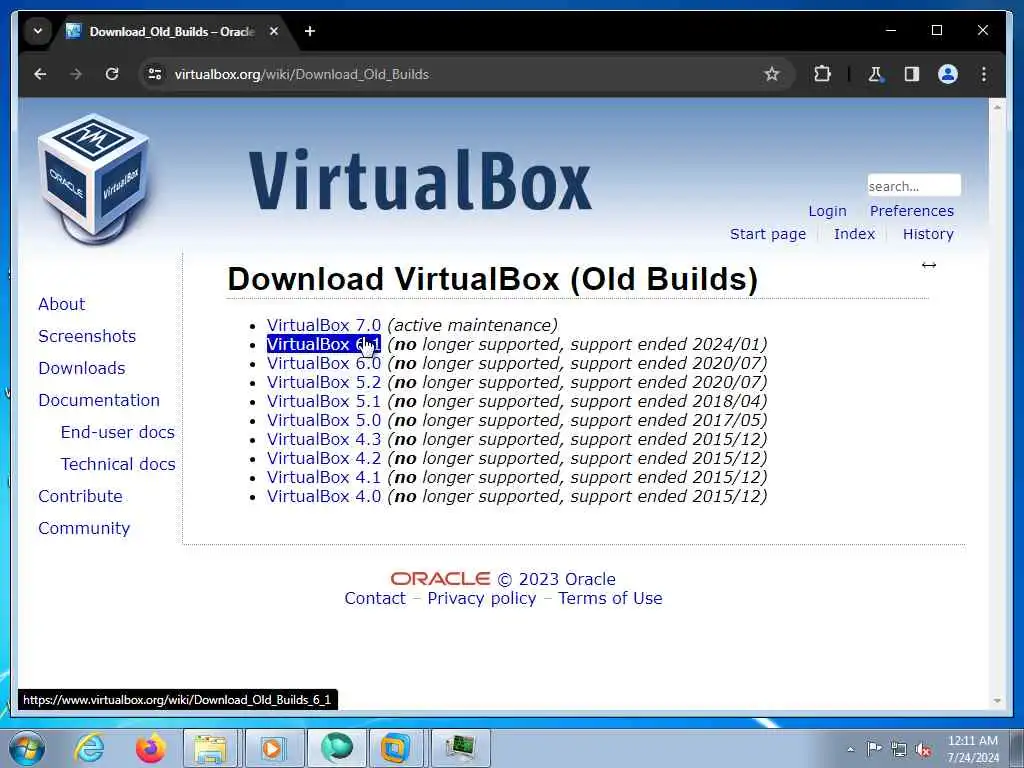This screenshot has width=1024, height=768.
Task: Click the page scrollbar down arrow
Action: coord(997,701)
